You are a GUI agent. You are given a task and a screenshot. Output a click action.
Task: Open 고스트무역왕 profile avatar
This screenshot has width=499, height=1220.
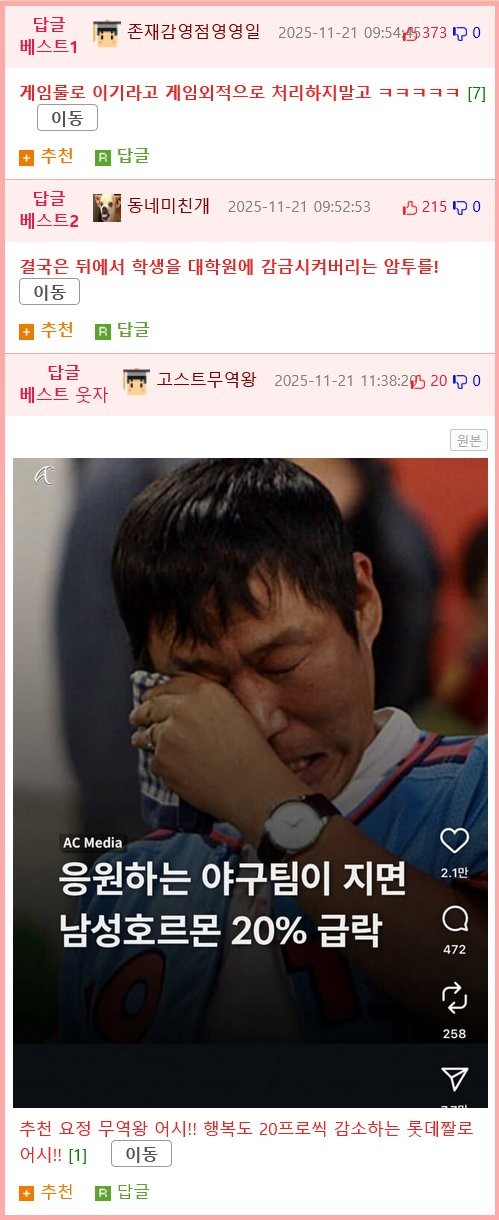(136, 381)
